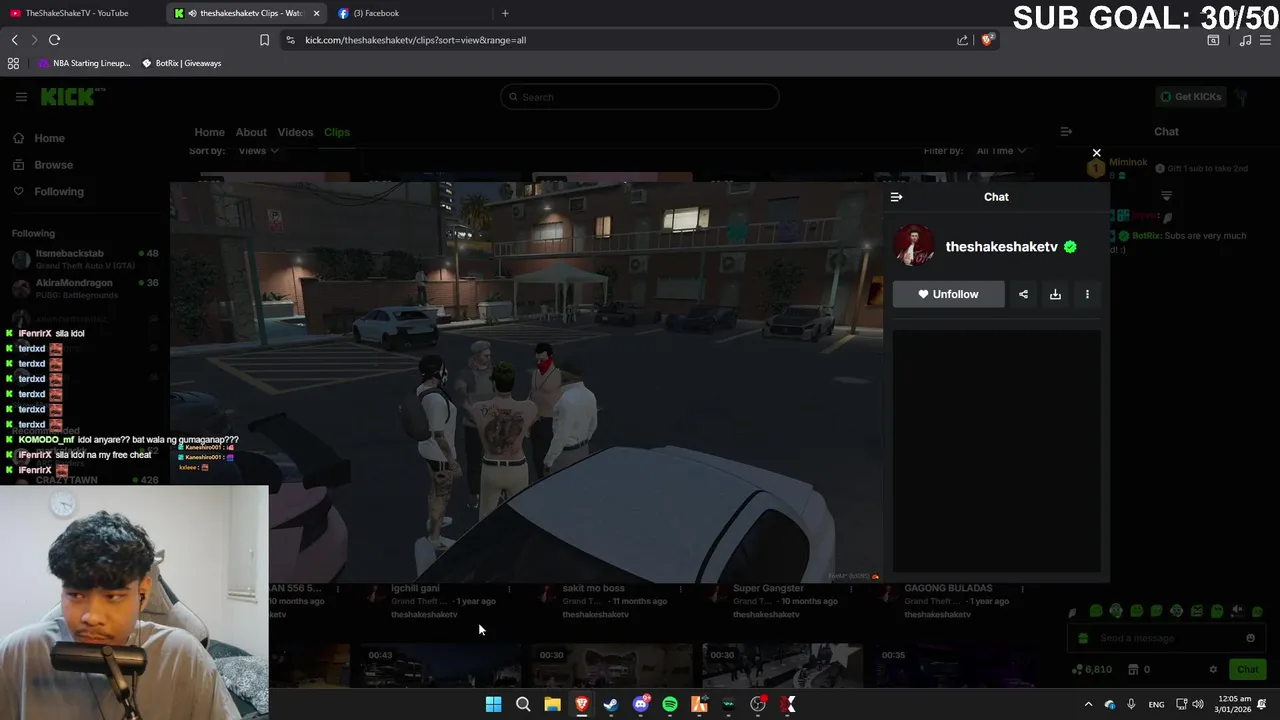Click the 6,810 channel points balance
This screenshot has height=720, width=1280.
[x=1091, y=669]
